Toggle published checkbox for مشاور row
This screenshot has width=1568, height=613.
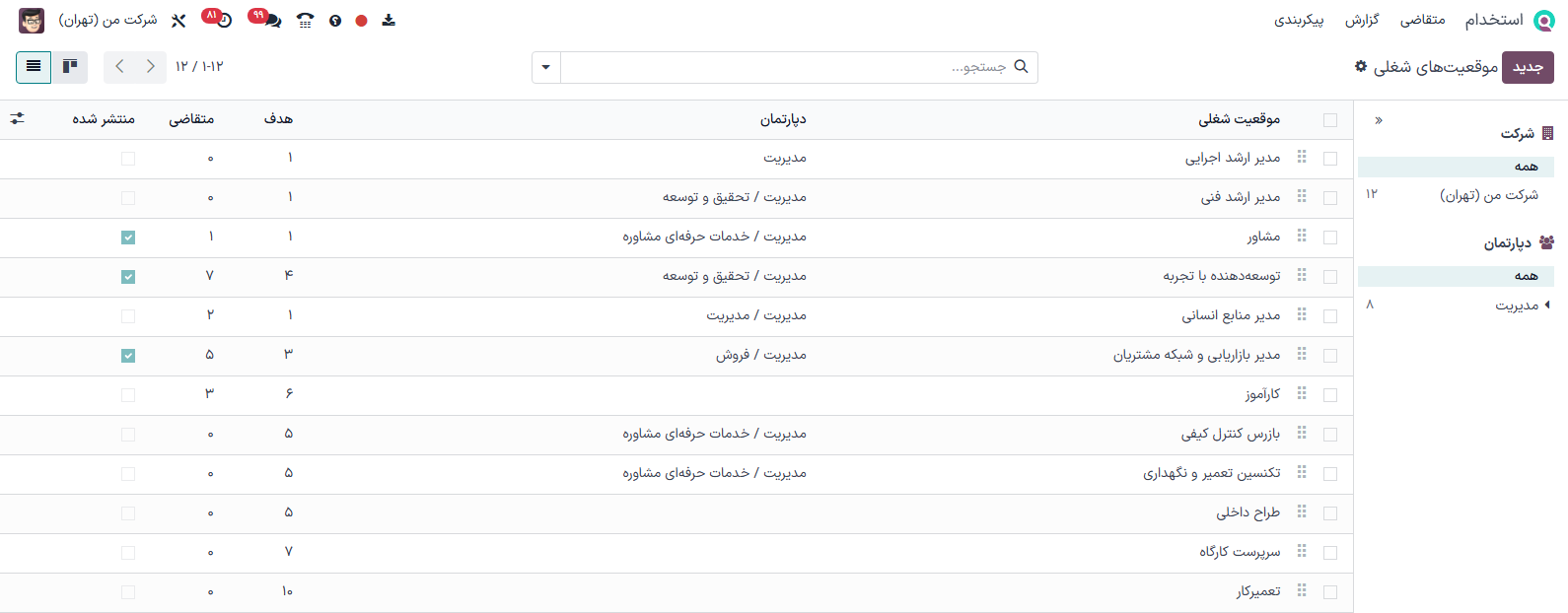click(x=128, y=238)
